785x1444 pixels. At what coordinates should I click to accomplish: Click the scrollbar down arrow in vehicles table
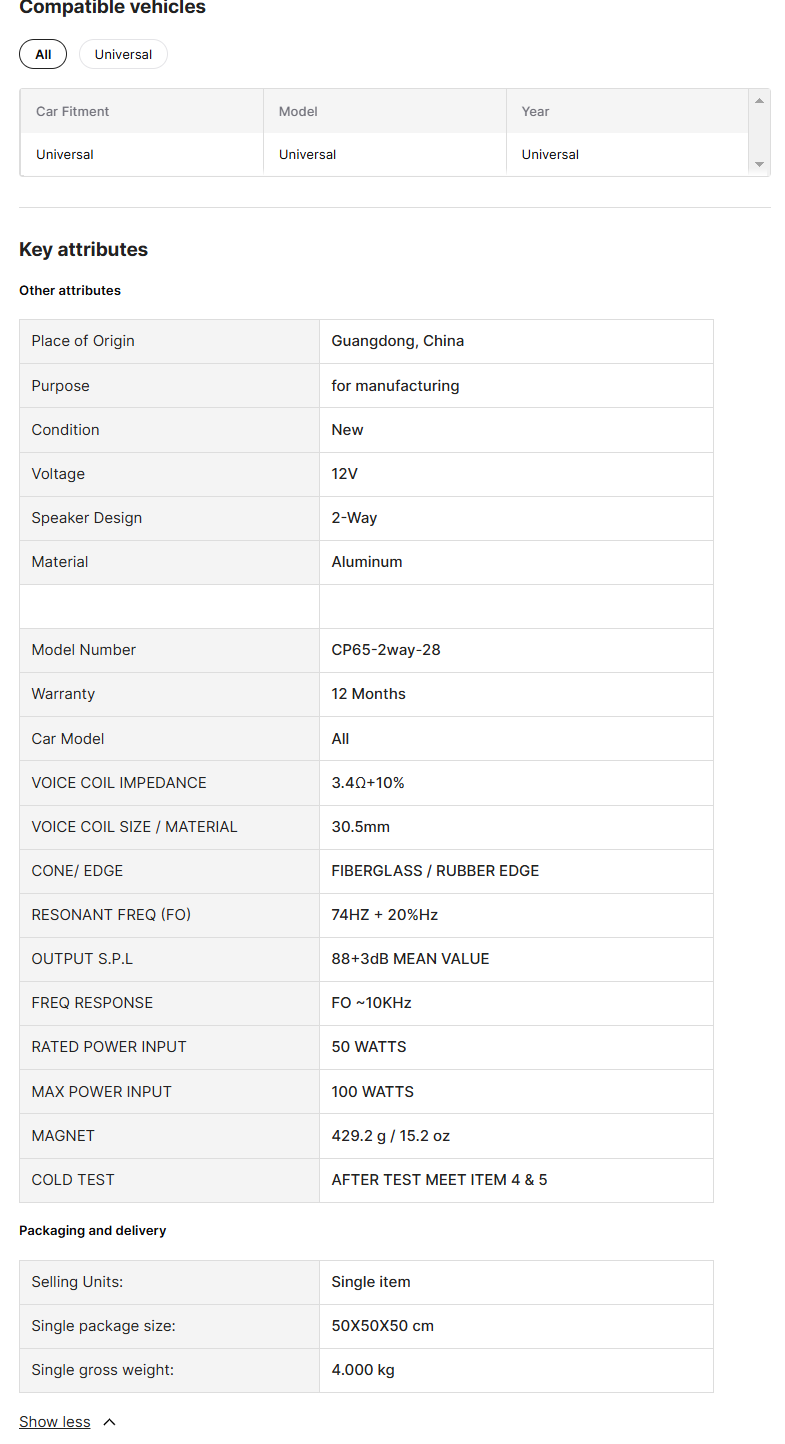click(759, 164)
